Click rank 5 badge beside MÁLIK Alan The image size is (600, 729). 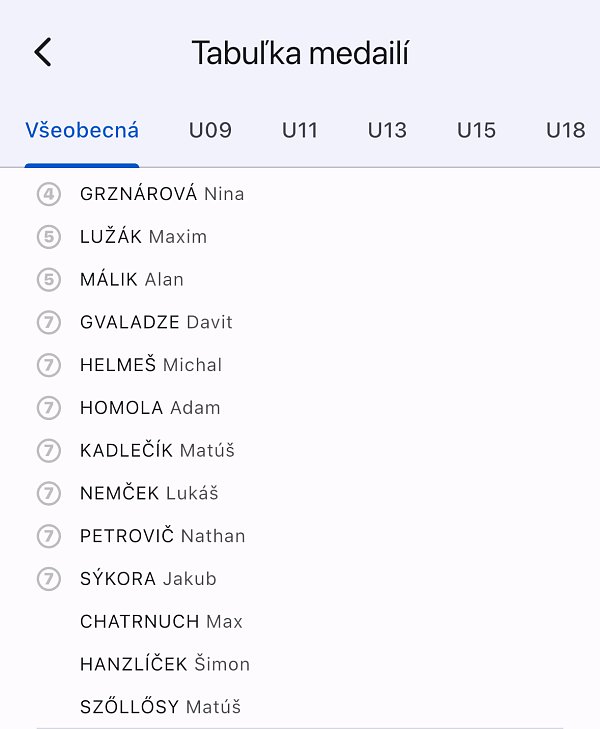pos(48,280)
